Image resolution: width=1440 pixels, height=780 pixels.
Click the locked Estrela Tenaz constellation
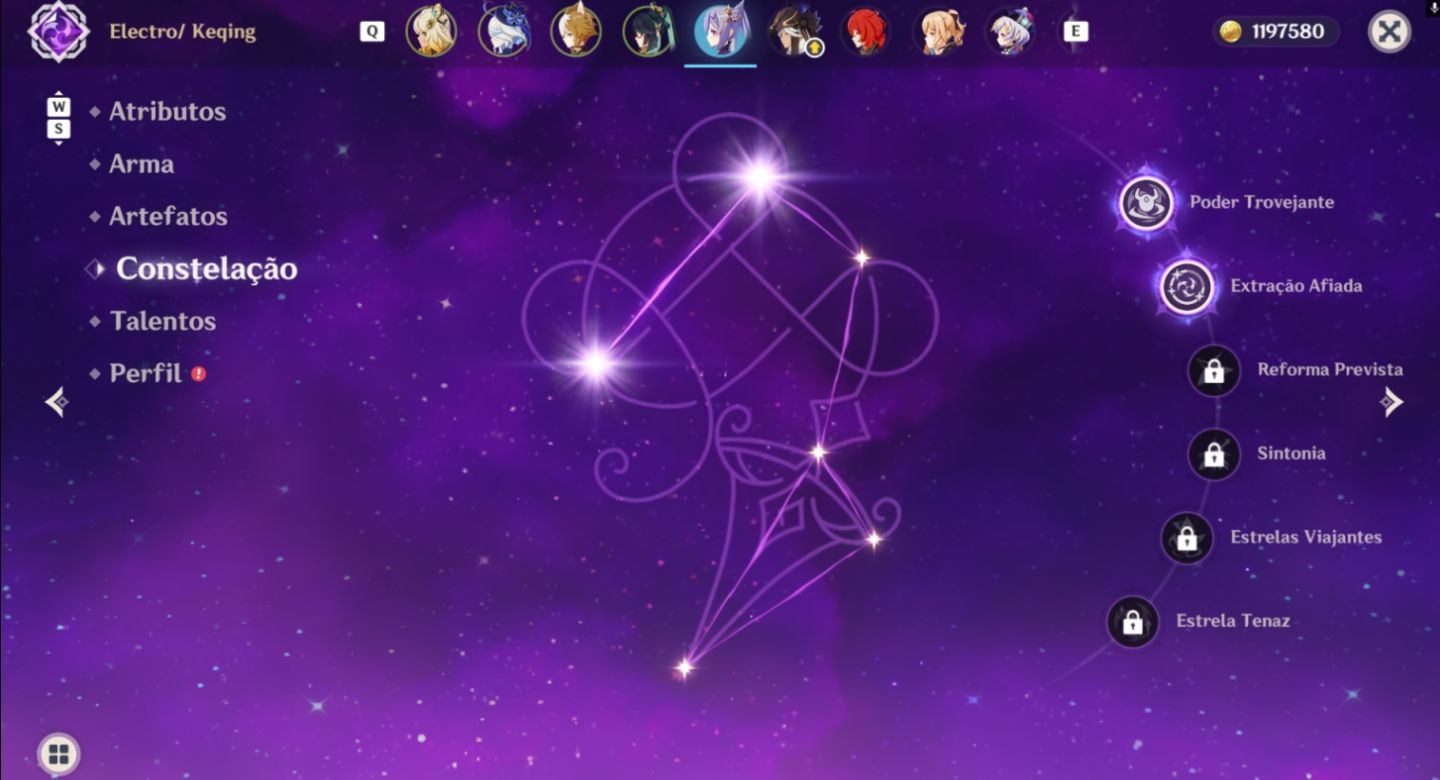[1133, 622]
